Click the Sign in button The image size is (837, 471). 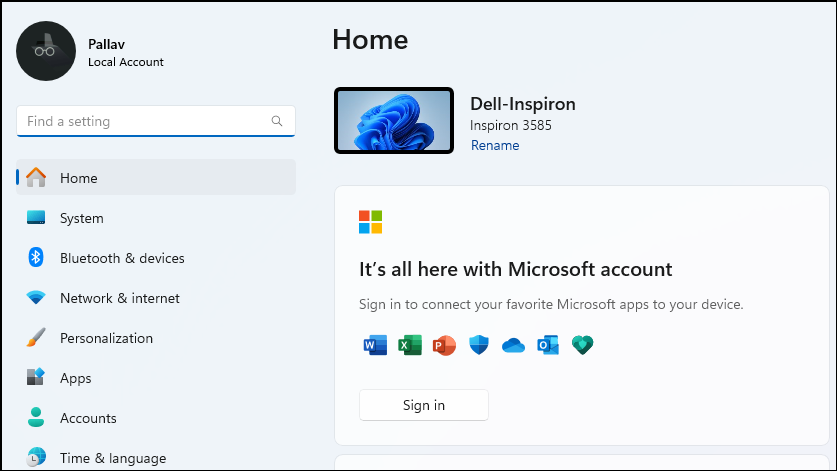point(424,405)
